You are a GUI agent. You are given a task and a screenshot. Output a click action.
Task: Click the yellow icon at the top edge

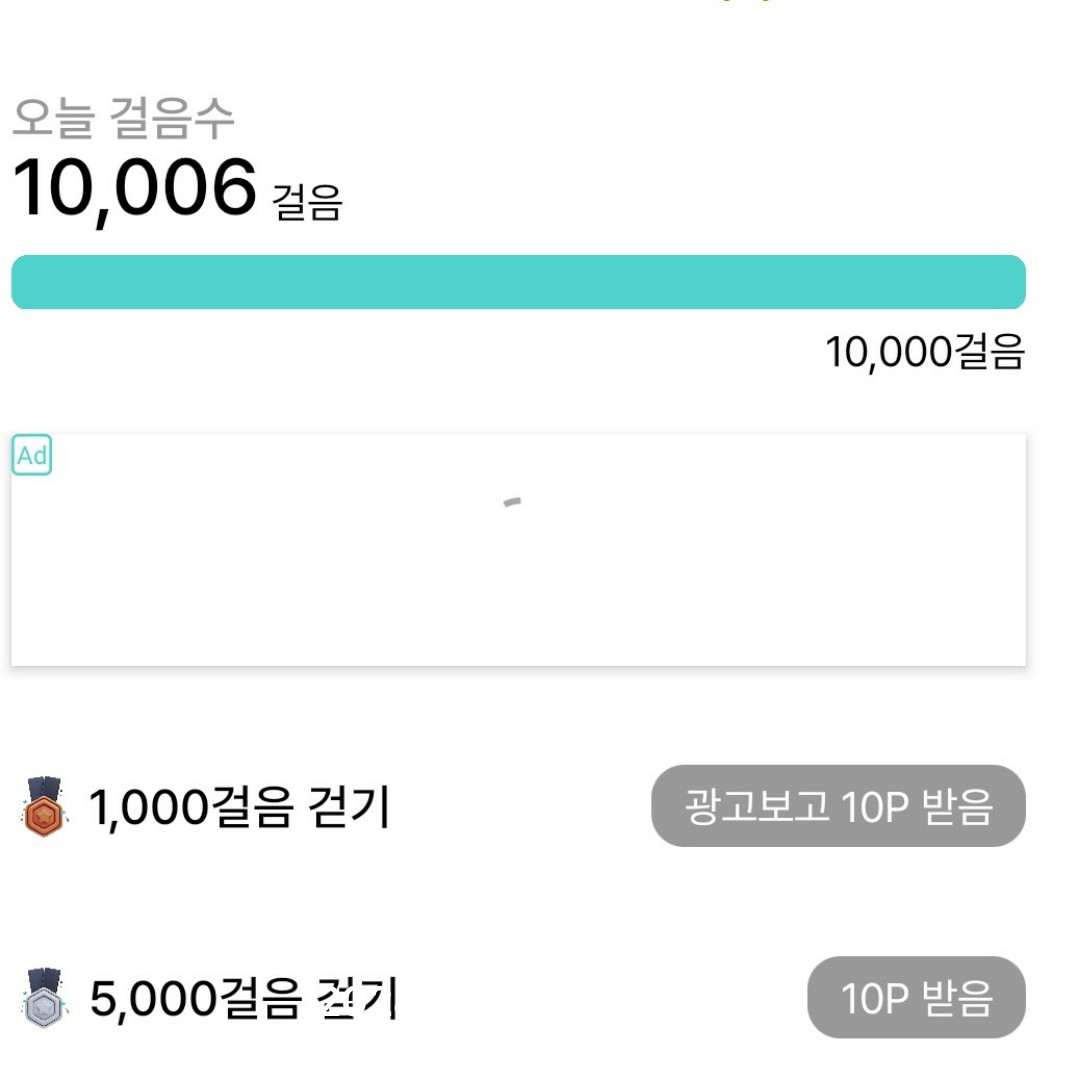coord(744,2)
